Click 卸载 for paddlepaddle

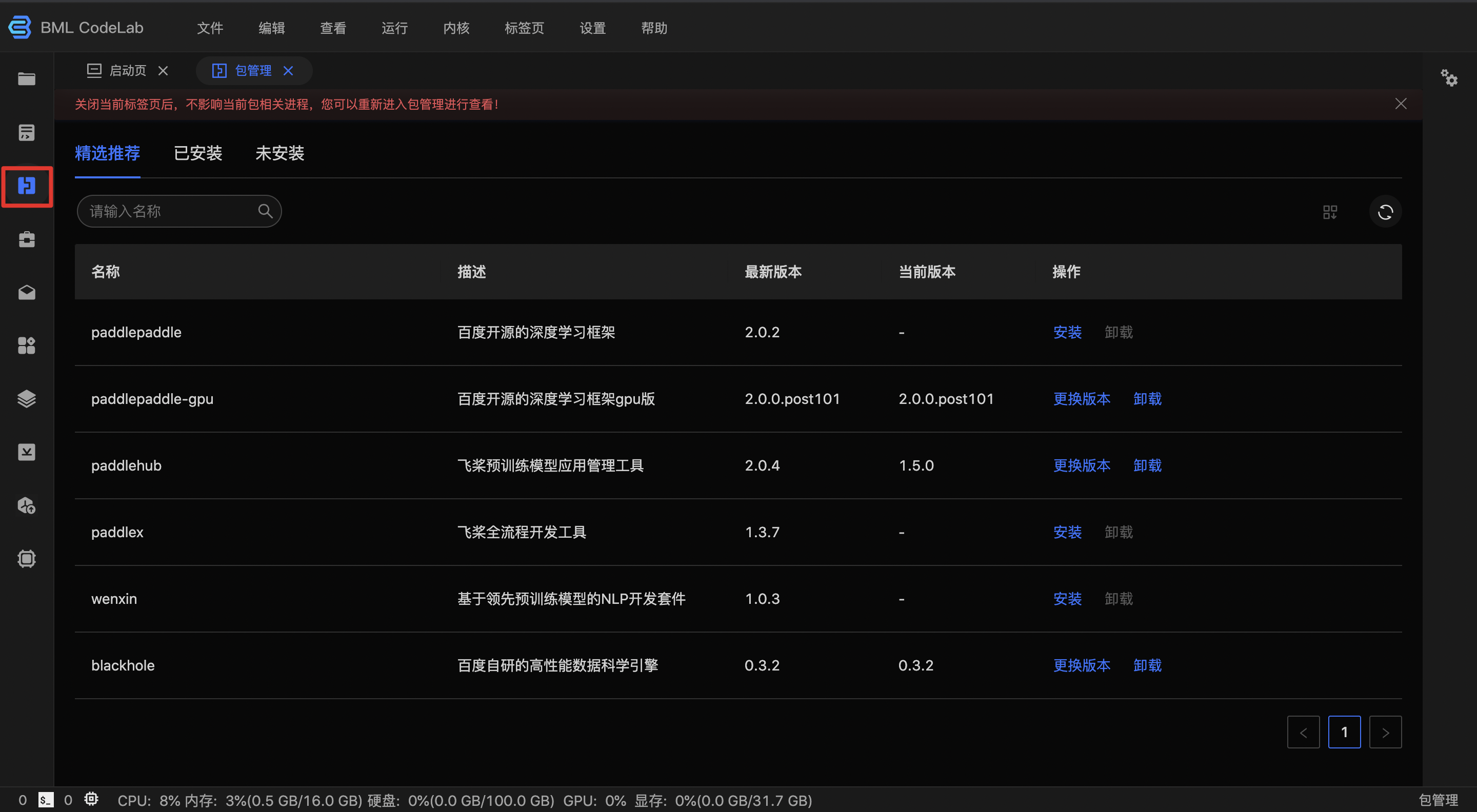pos(1119,332)
